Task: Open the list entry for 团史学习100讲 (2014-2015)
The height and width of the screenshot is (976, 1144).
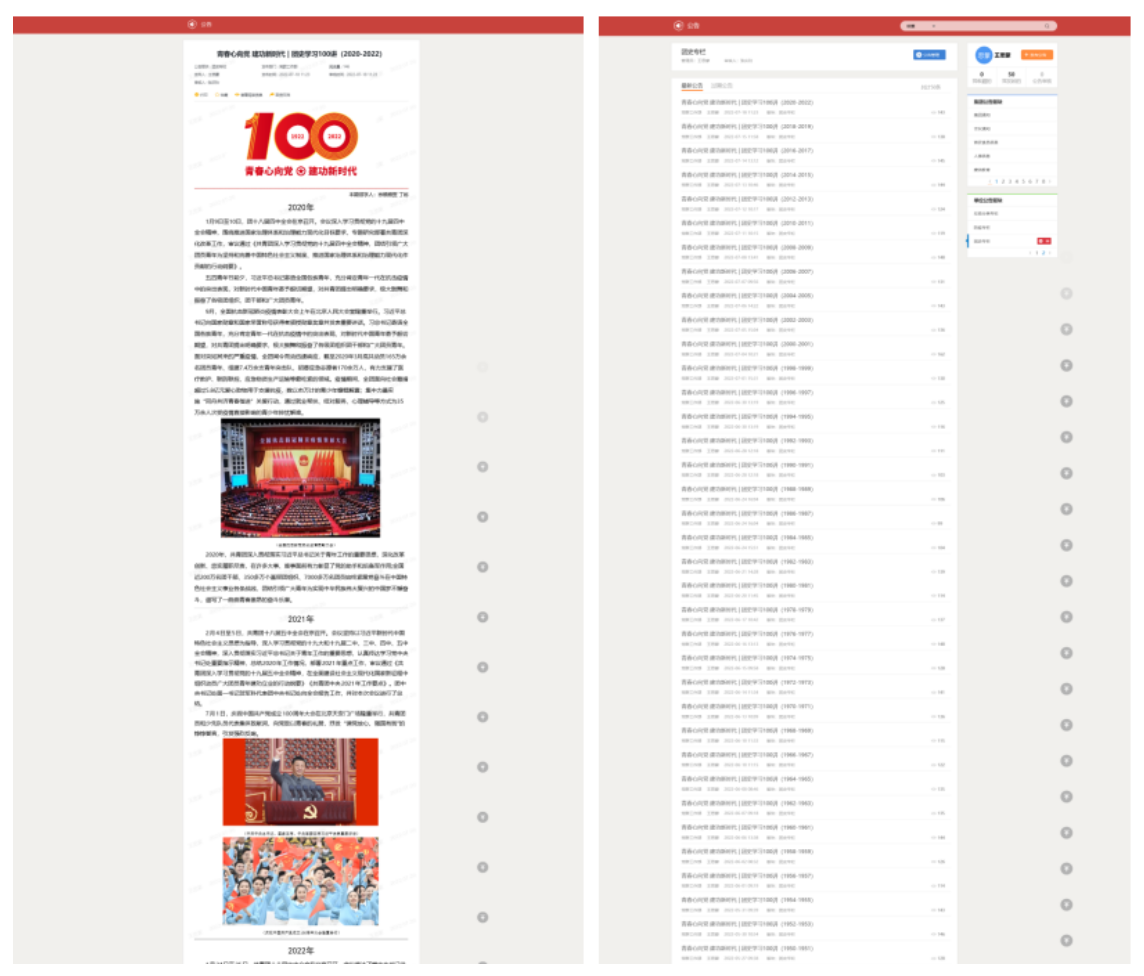Action: coord(747,175)
